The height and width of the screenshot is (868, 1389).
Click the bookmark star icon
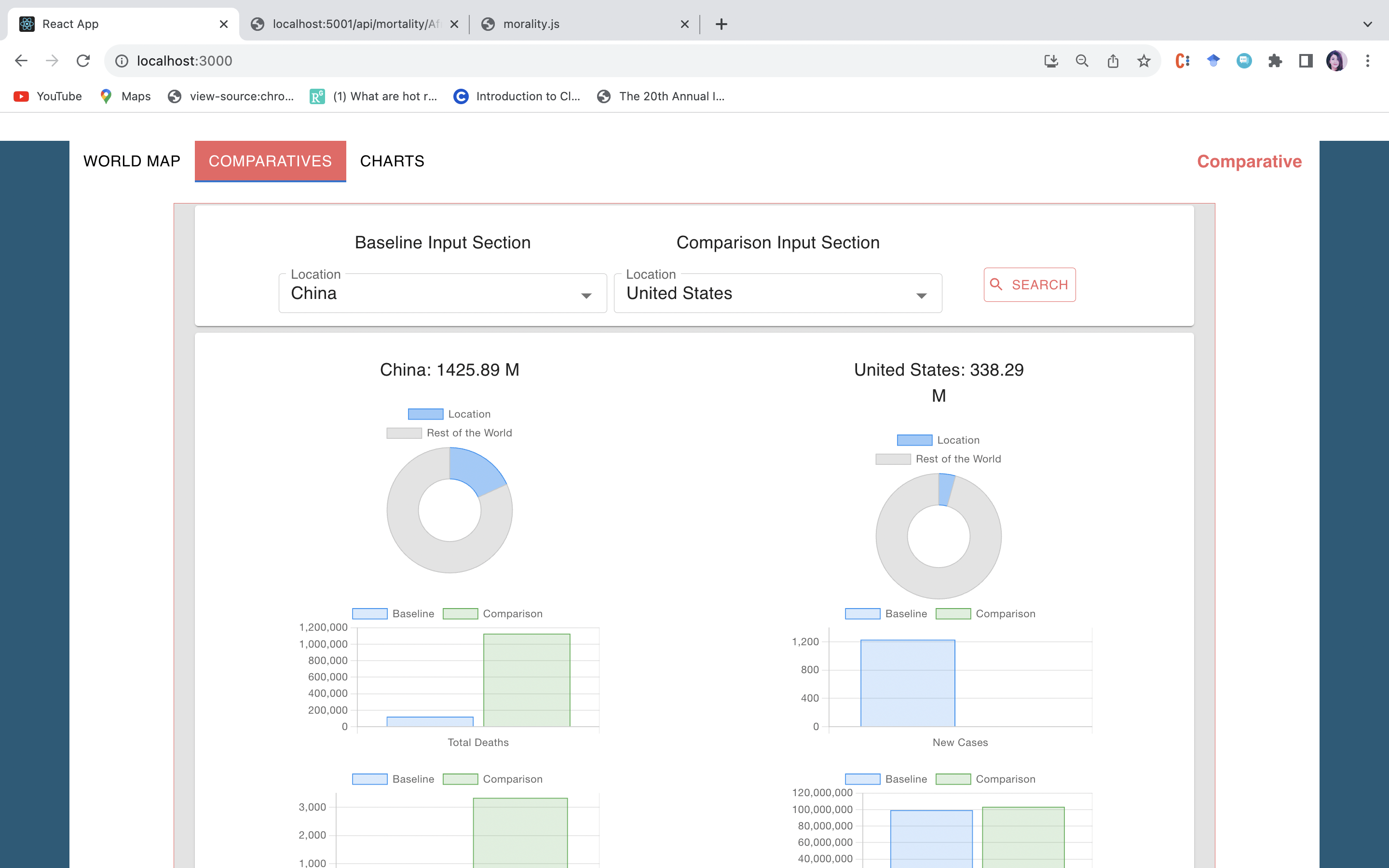pyautogui.click(x=1144, y=61)
